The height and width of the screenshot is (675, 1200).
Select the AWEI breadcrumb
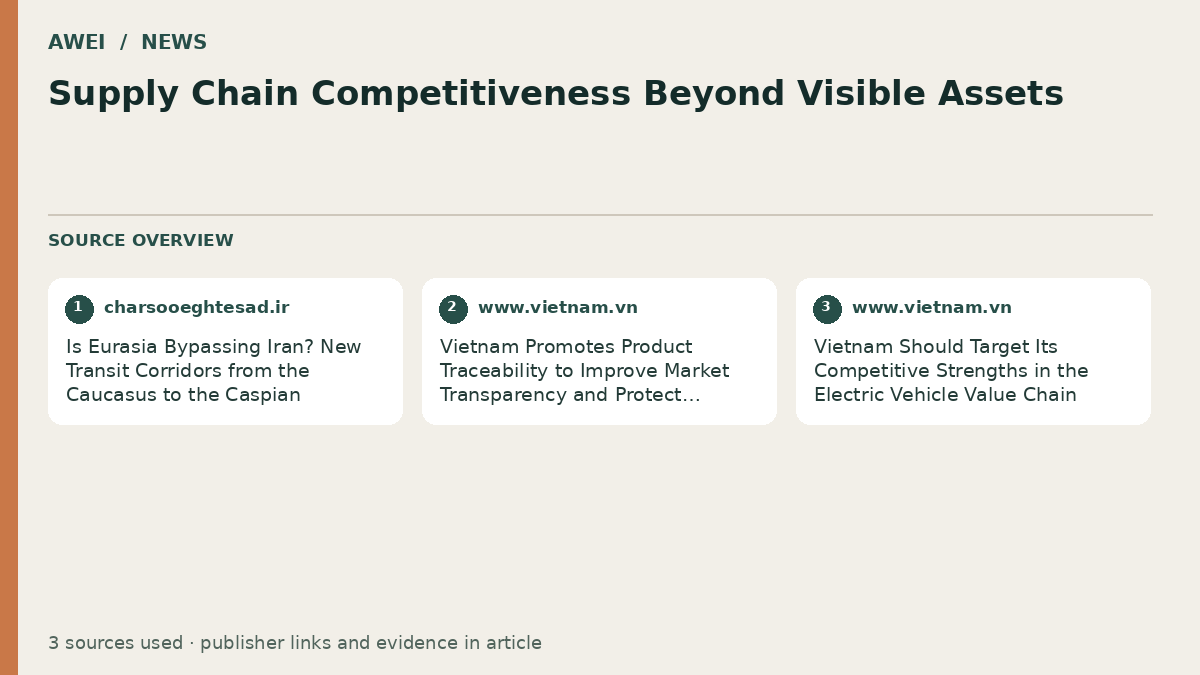pos(77,43)
